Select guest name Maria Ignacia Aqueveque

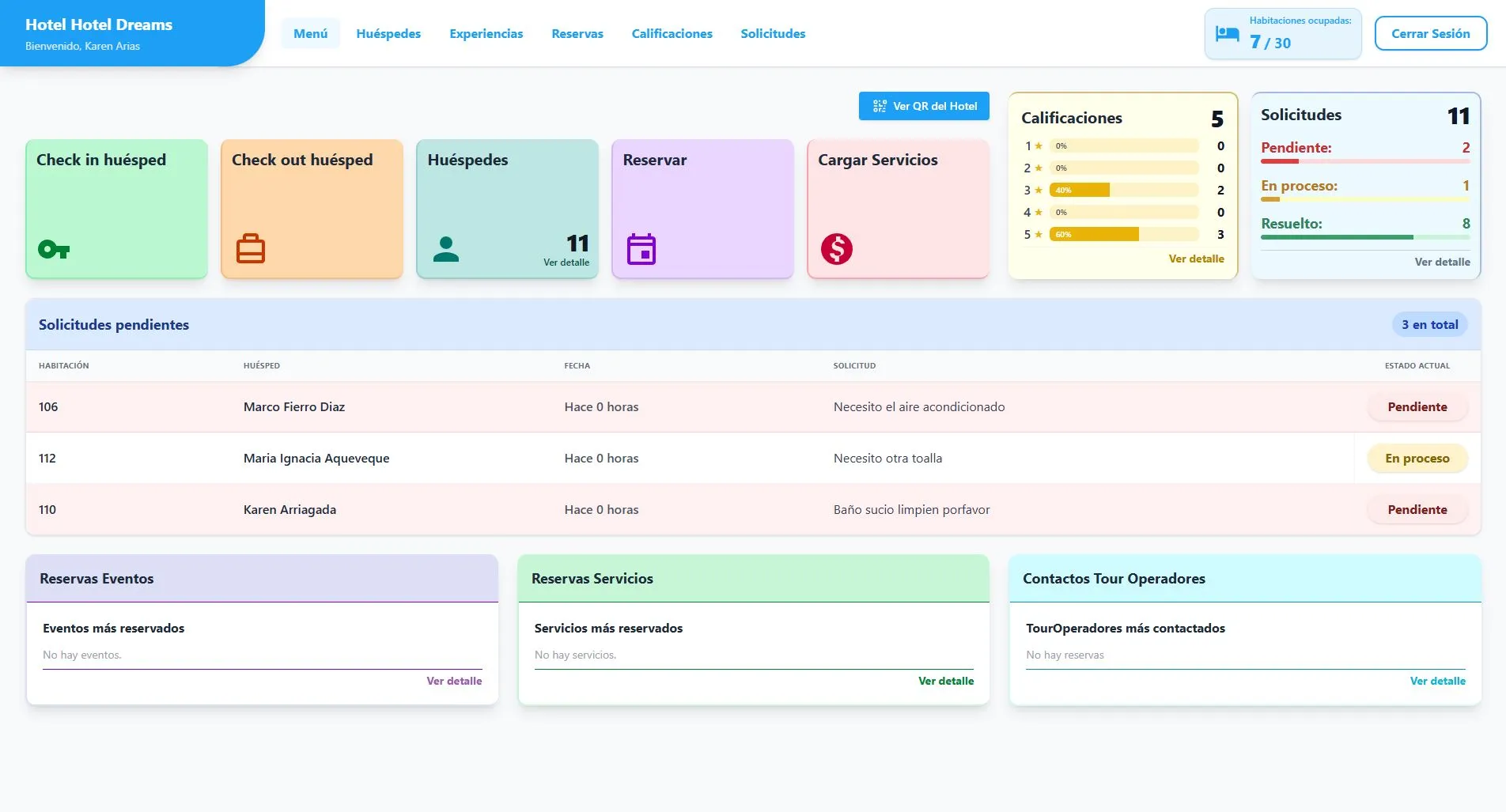tap(316, 458)
